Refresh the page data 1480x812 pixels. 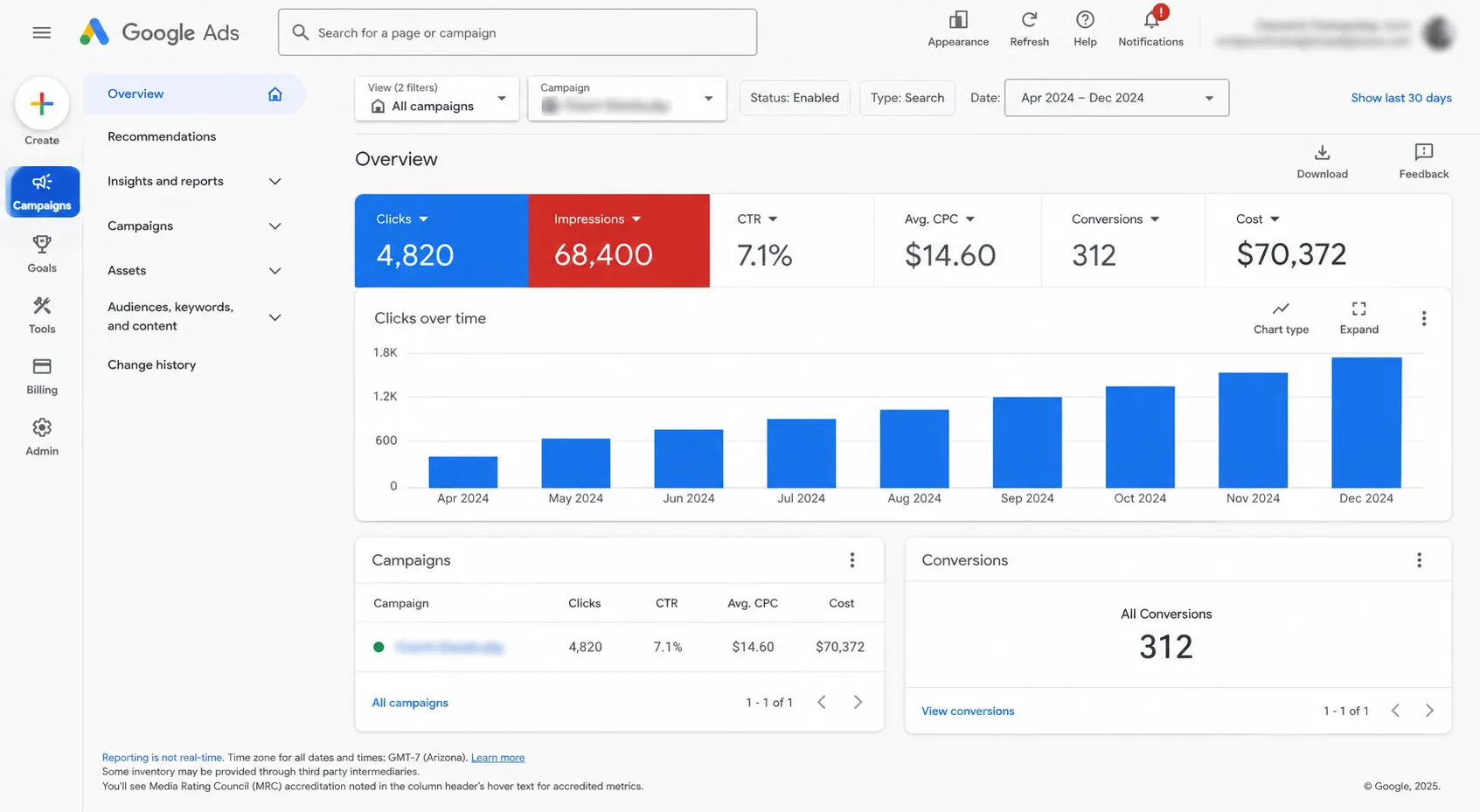coord(1029,29)
